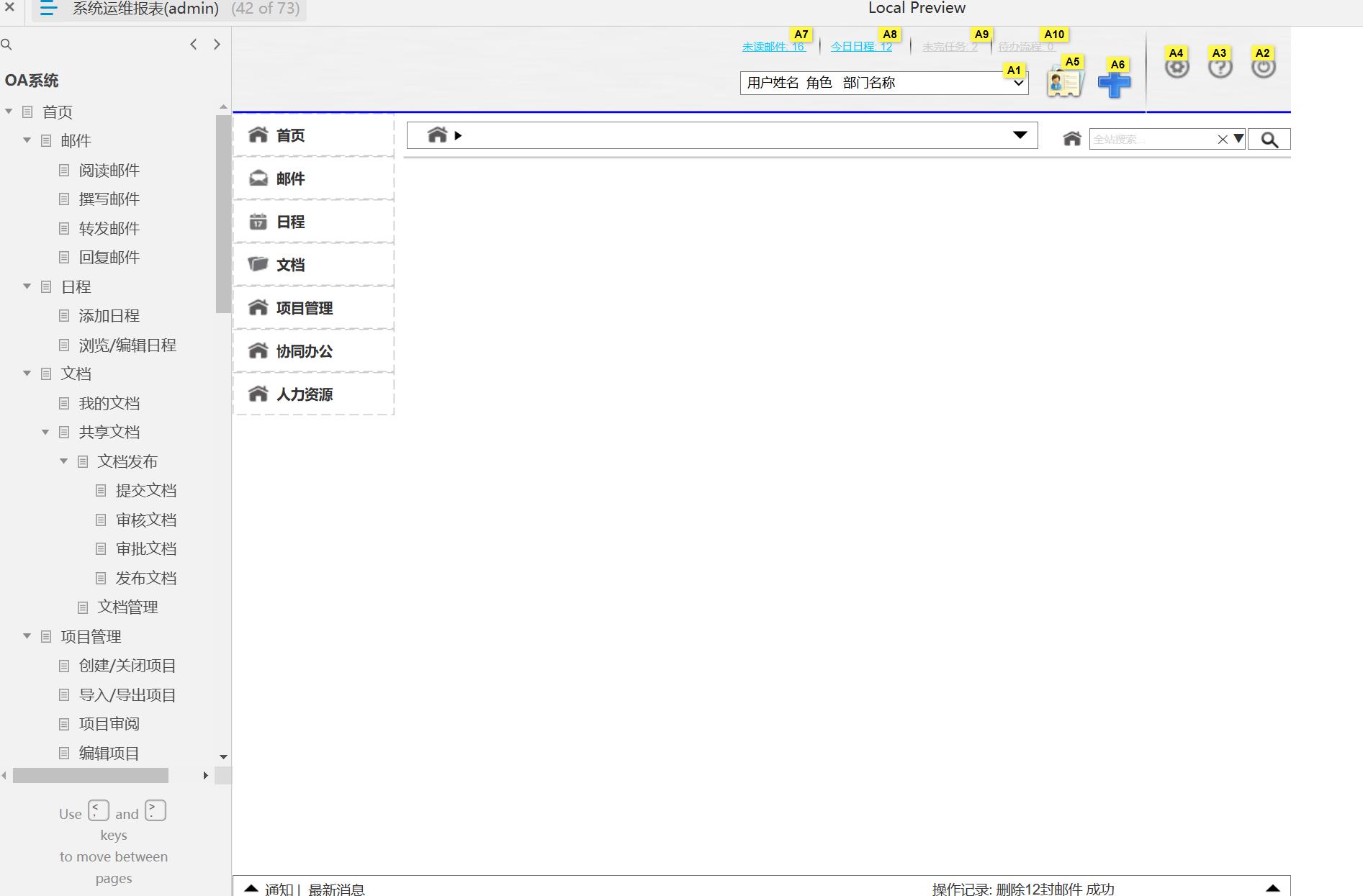
Task: Go to previous page arrow
Action: 193,44
